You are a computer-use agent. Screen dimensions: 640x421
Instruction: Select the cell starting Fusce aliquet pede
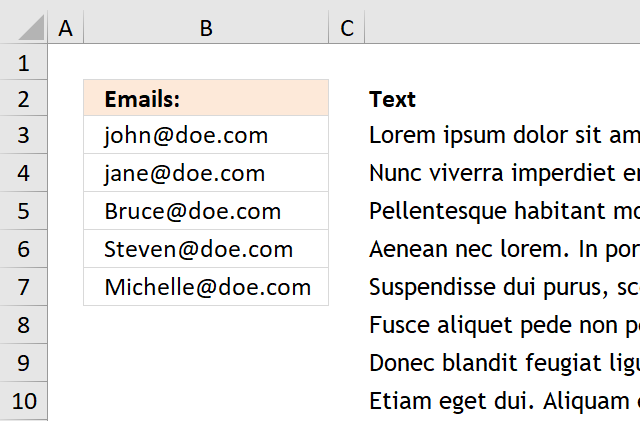point(502,325)
